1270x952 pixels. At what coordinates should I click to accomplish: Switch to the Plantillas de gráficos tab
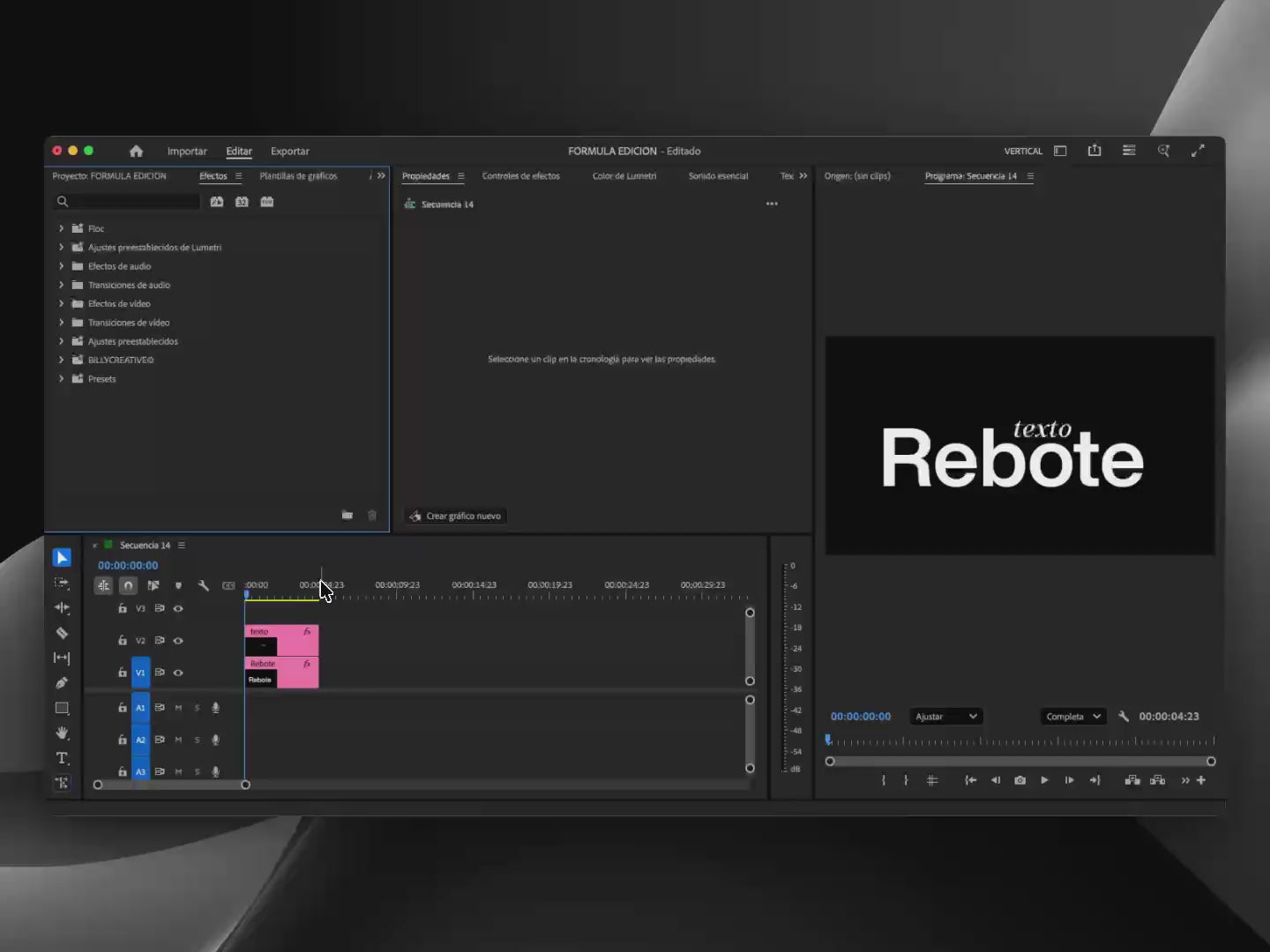pos(298,176)
